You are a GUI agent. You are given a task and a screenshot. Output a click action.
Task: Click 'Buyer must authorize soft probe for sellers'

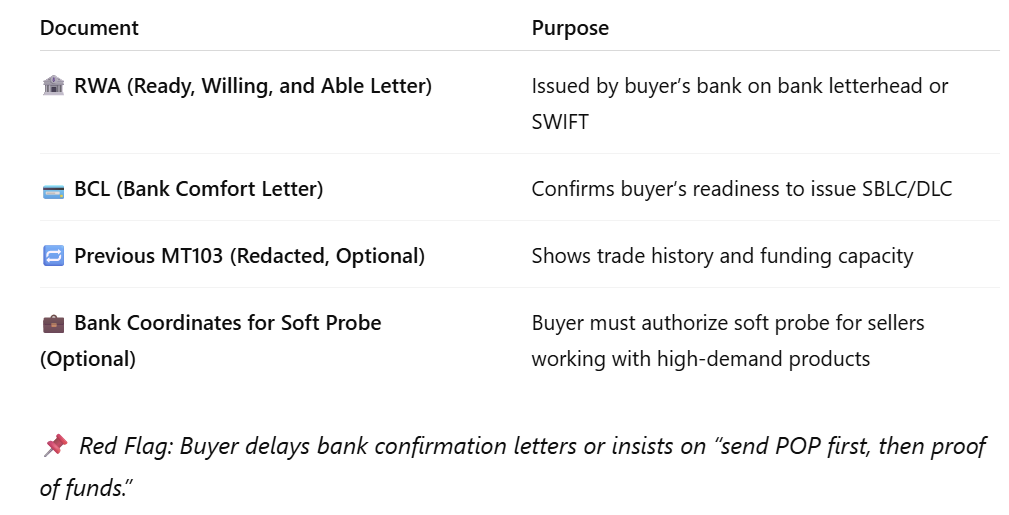[728, 323]
